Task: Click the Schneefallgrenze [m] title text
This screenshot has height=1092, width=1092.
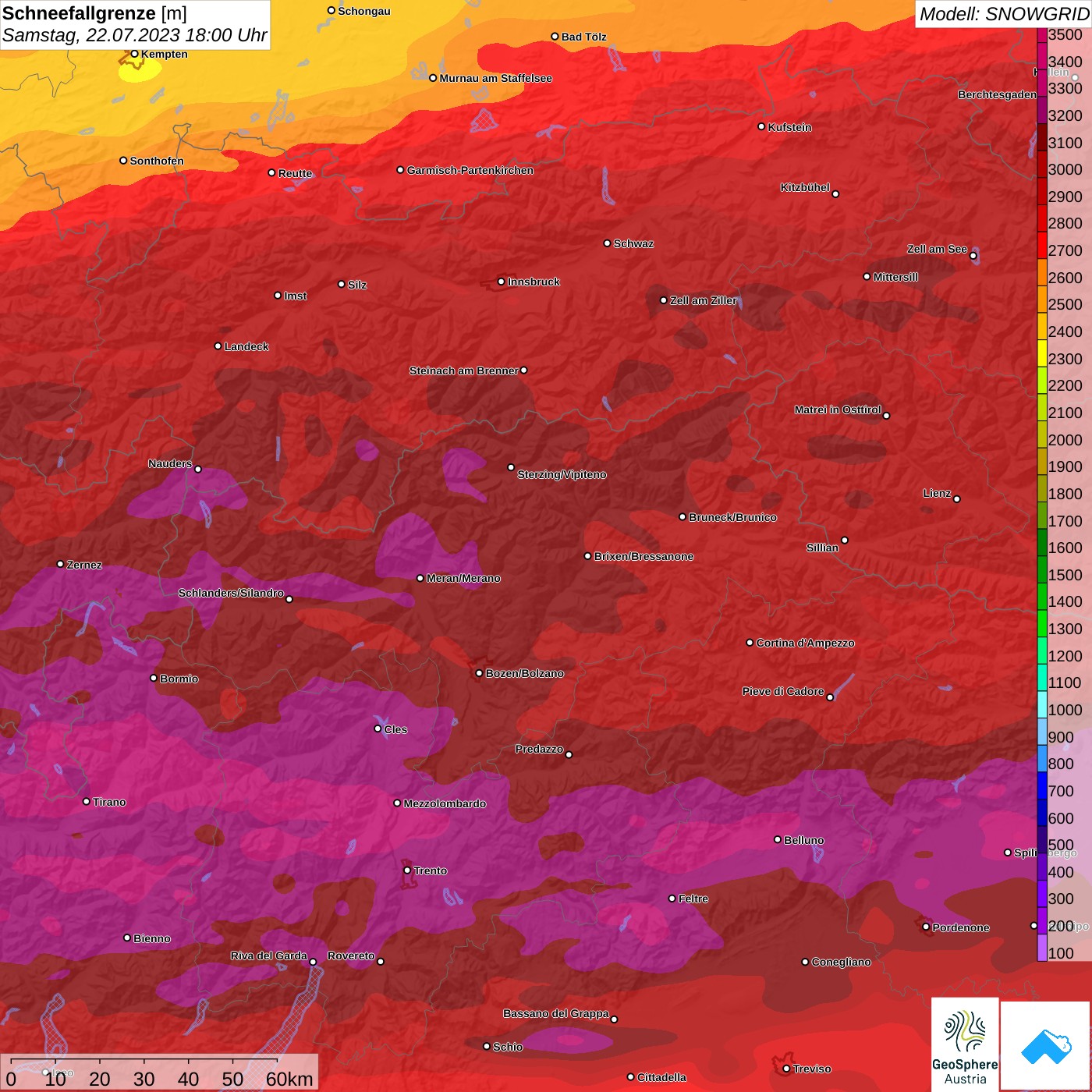Action: point(94,13)
